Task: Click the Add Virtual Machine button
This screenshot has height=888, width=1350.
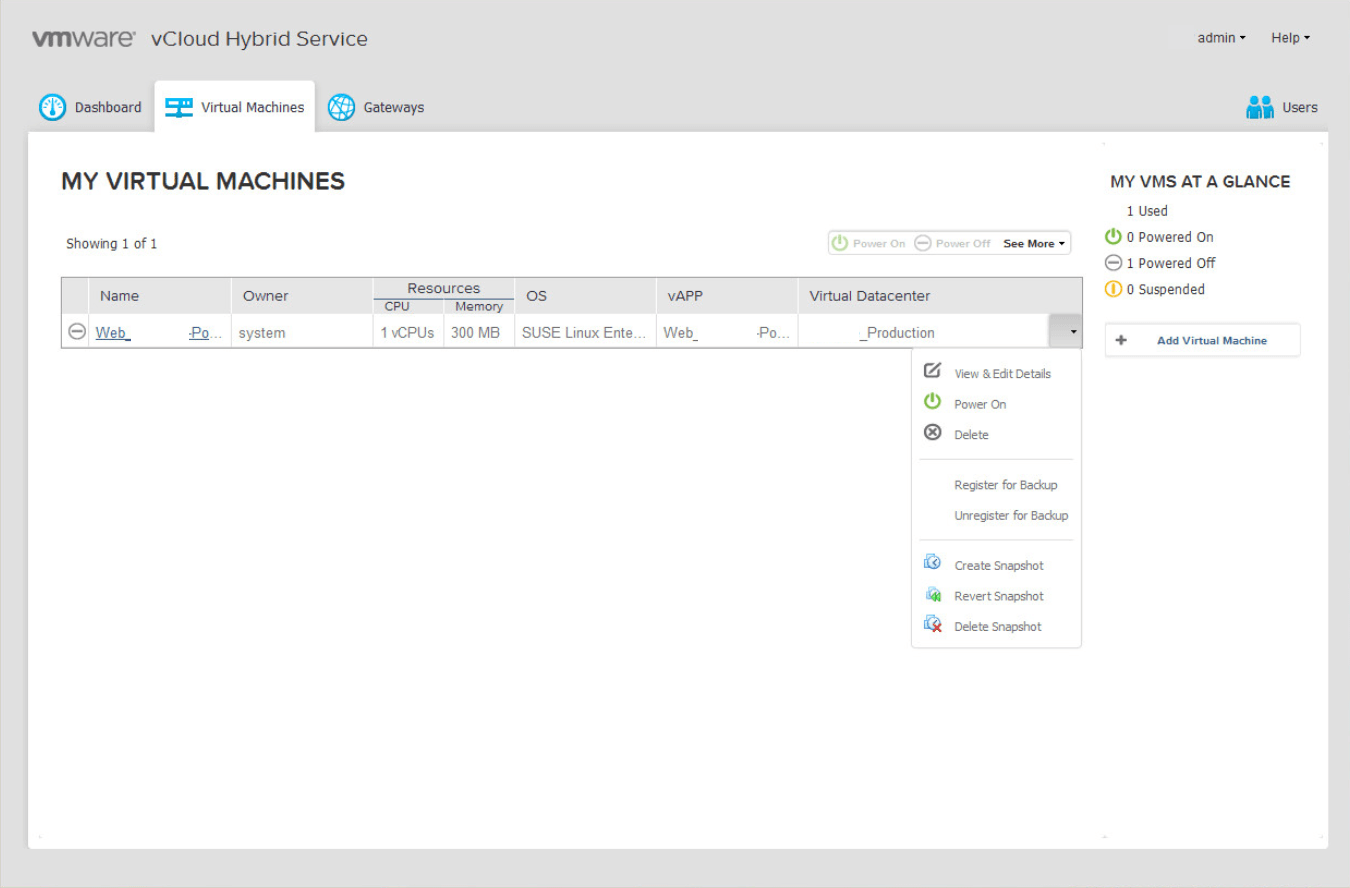Action: point(1202,340)
